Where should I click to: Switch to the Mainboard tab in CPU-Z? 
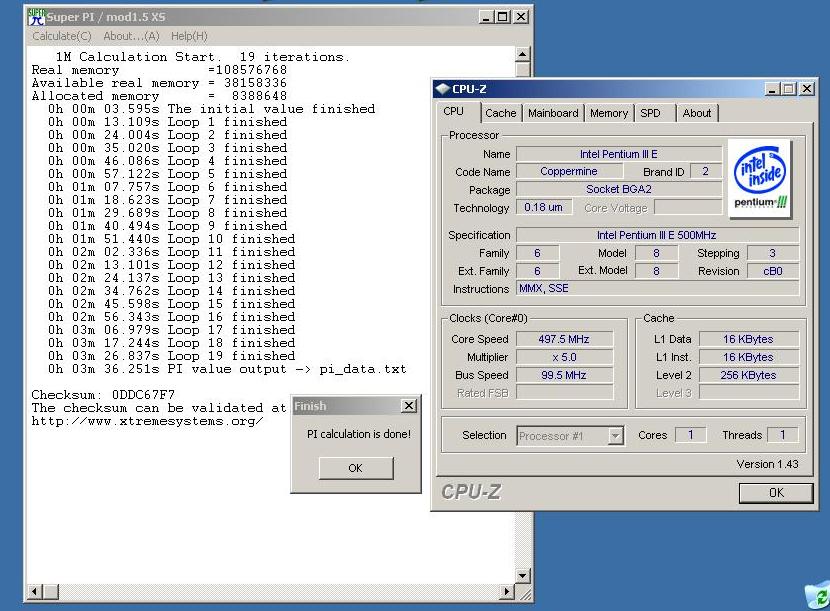[553, 113]
